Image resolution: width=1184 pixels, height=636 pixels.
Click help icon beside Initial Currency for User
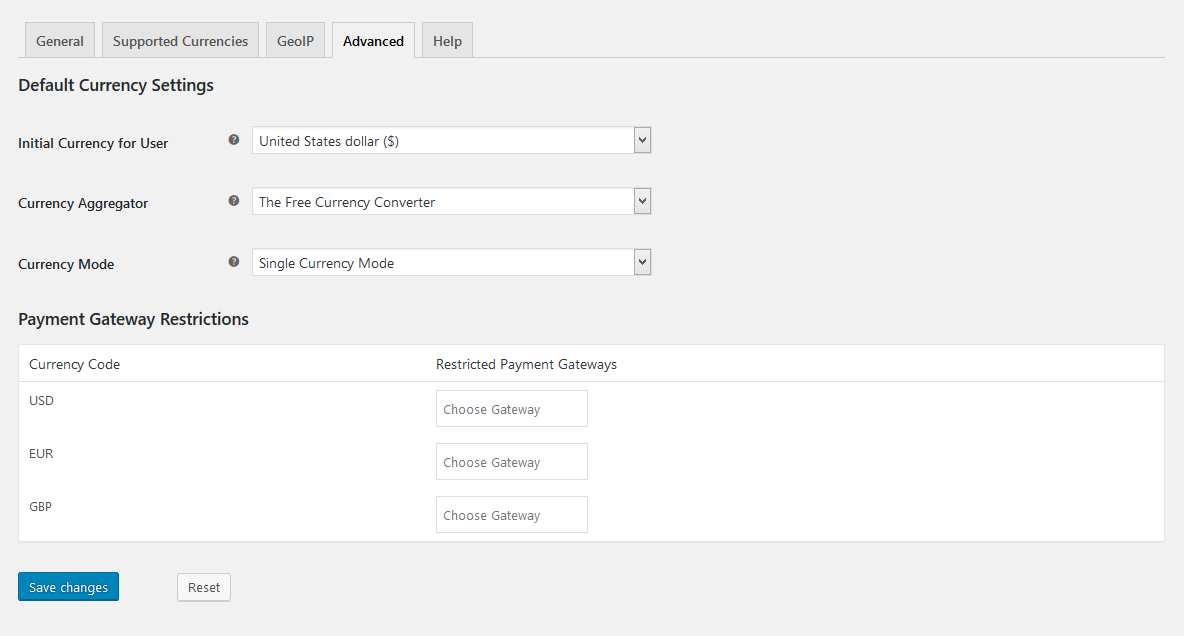click(x=234, y=140)
